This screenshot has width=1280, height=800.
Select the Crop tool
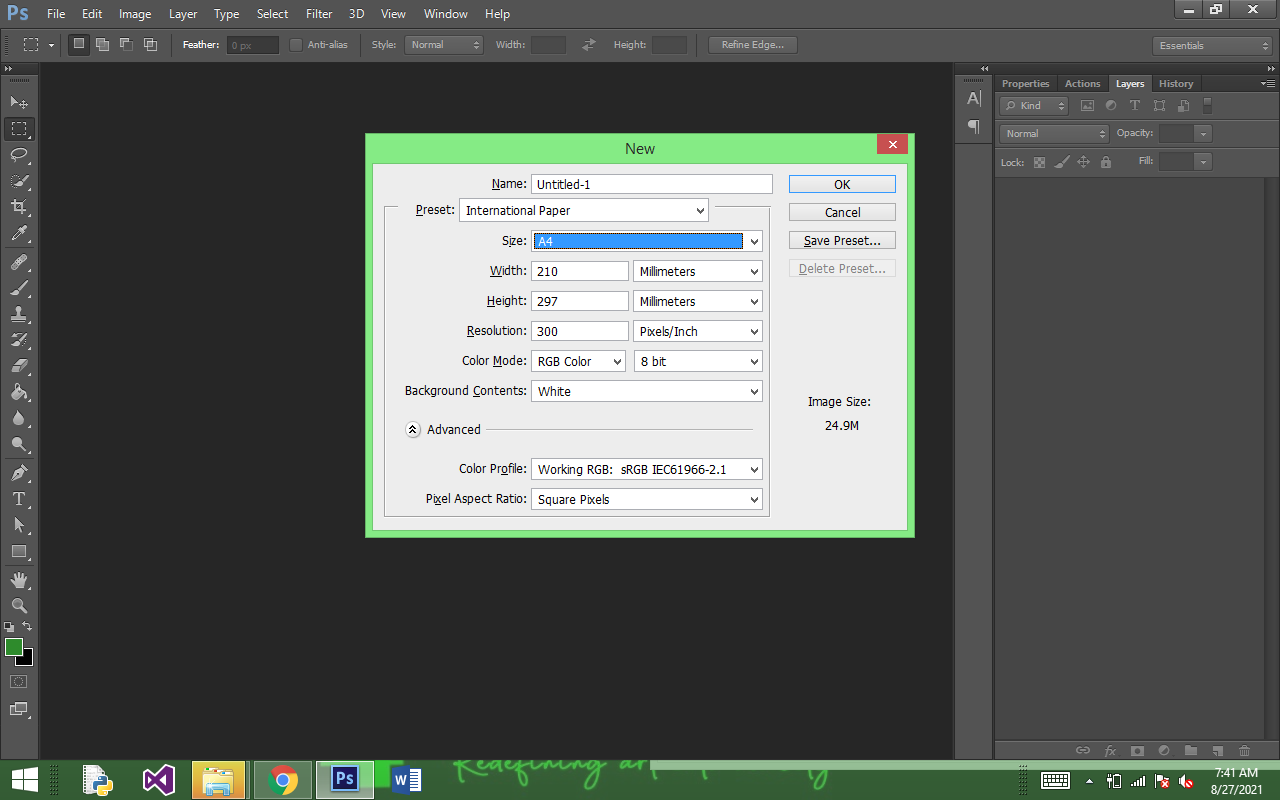(x=19, y=207)
